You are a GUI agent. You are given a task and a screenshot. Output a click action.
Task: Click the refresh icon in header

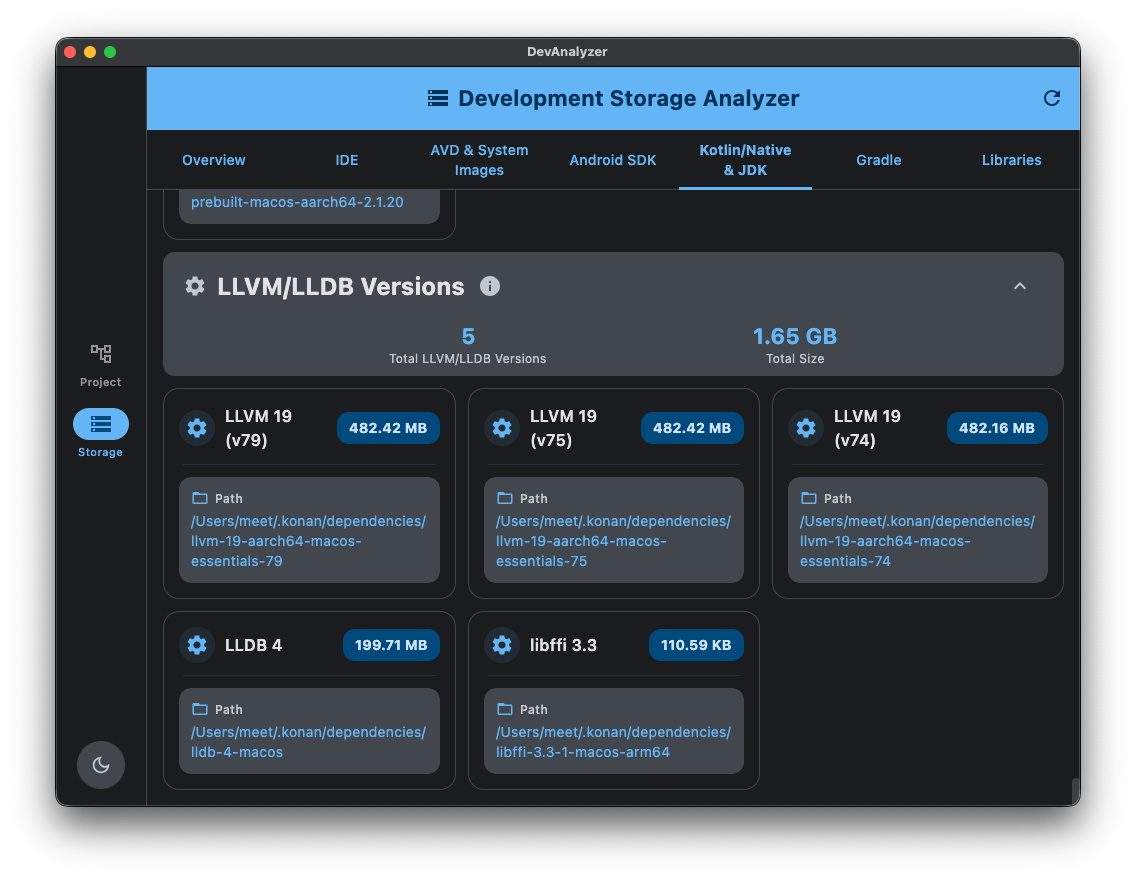tap(1051, 99)
